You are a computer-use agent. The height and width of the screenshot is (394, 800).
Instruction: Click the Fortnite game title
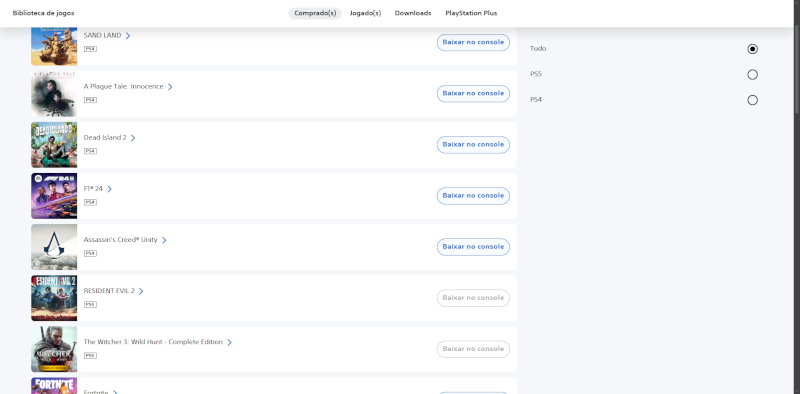(x=96, y=392)
